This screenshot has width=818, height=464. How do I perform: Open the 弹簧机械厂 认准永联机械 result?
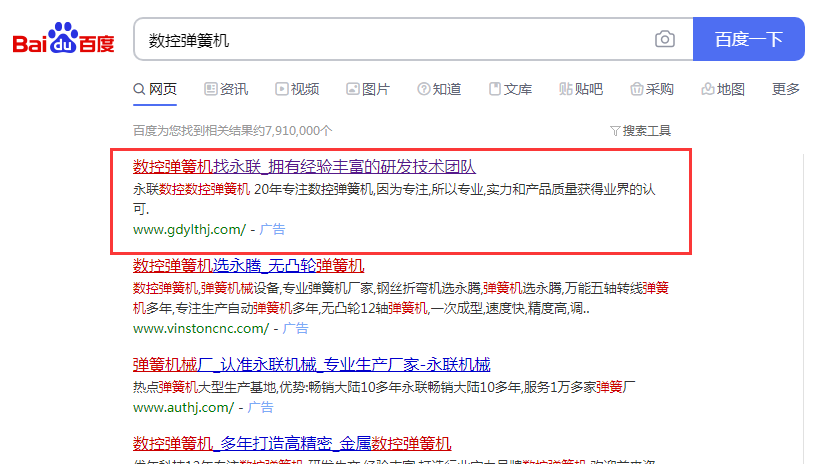[x=311, y=364]
